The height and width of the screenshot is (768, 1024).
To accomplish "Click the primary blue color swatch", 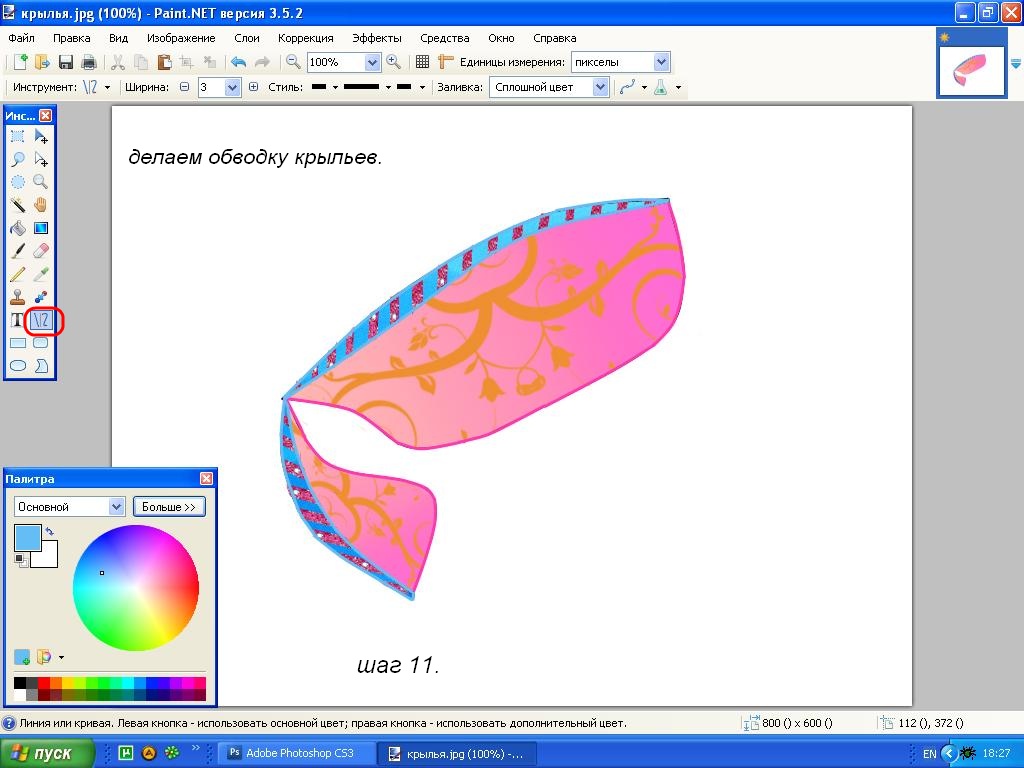I will click(x=27, y=538).
